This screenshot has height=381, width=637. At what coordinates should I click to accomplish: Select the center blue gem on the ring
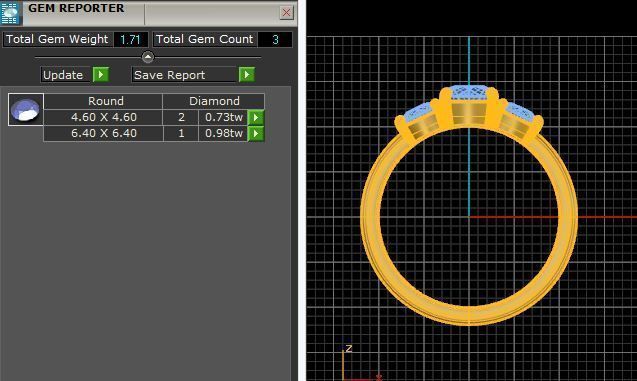(x=469, y=92)
